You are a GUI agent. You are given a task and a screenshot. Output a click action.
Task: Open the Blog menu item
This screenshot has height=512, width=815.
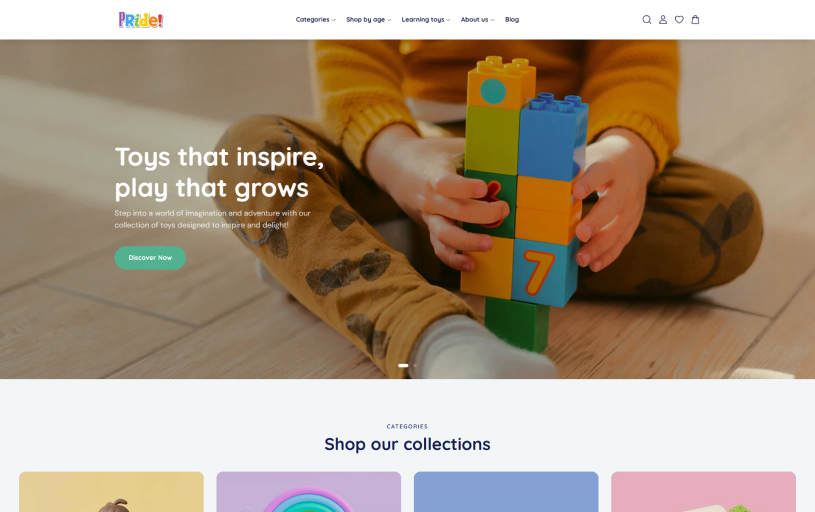(512, 20)
